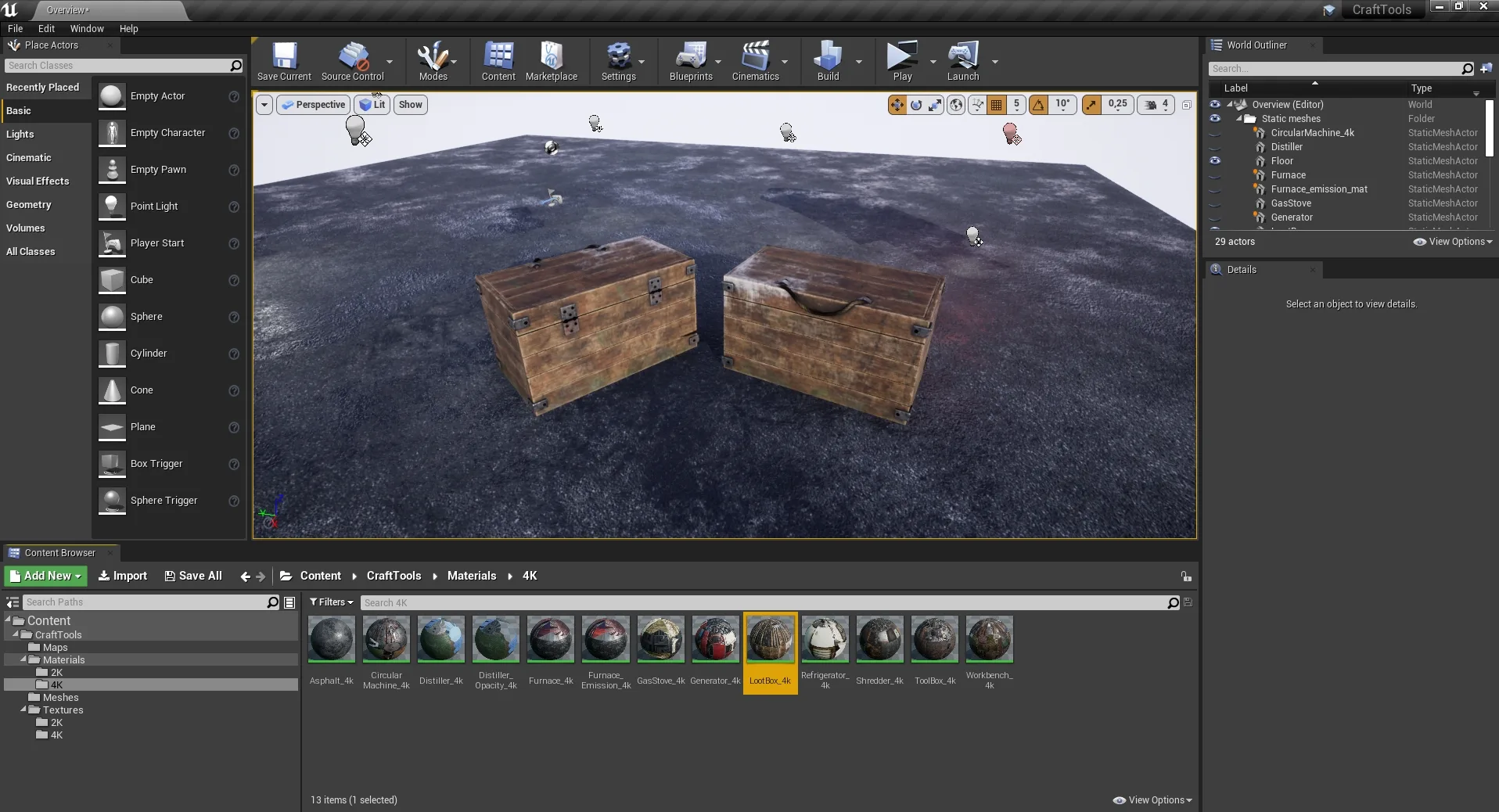Click the Add New button
1499x812 pixels.
(x=45, y=577)
